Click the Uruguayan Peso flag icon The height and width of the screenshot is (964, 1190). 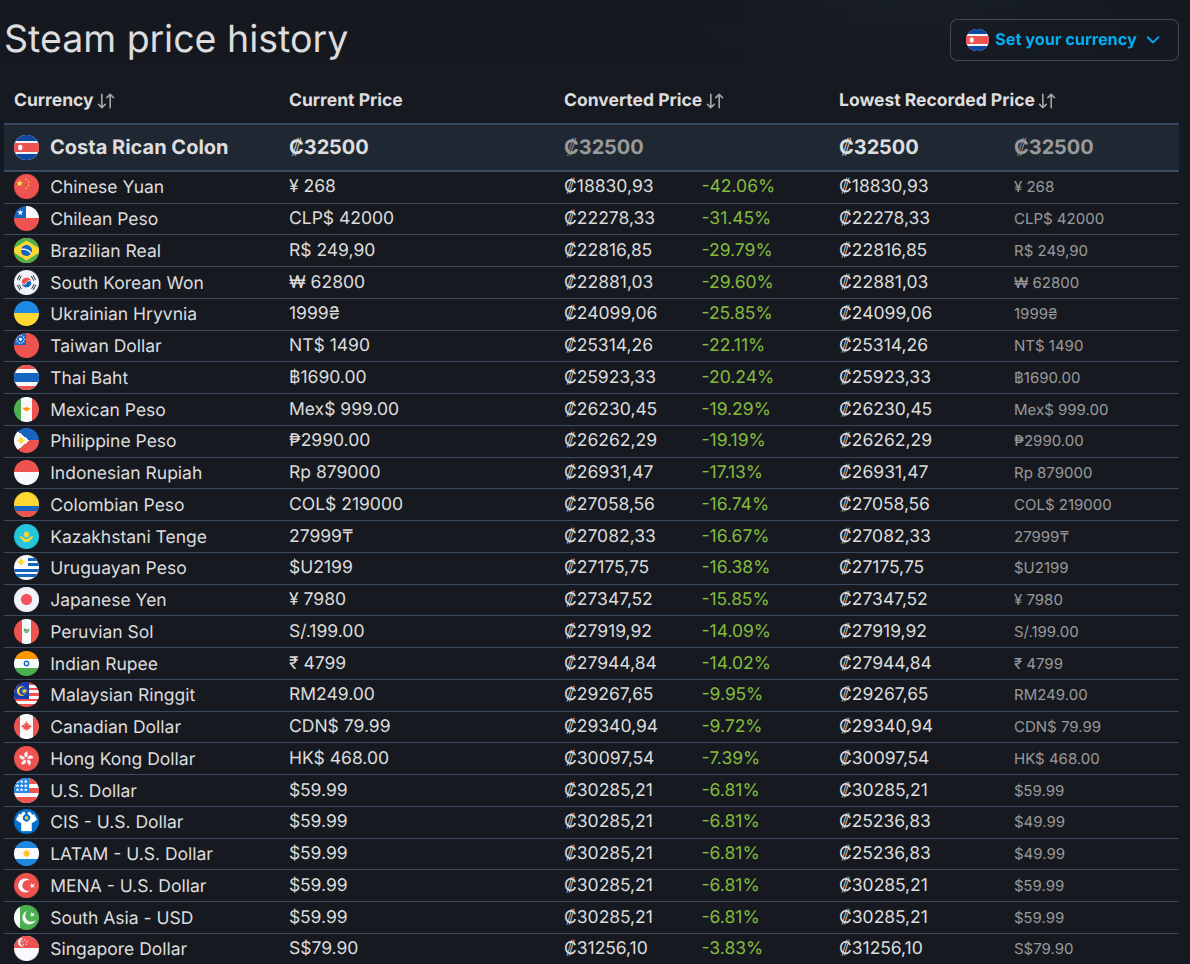point(27,568)
